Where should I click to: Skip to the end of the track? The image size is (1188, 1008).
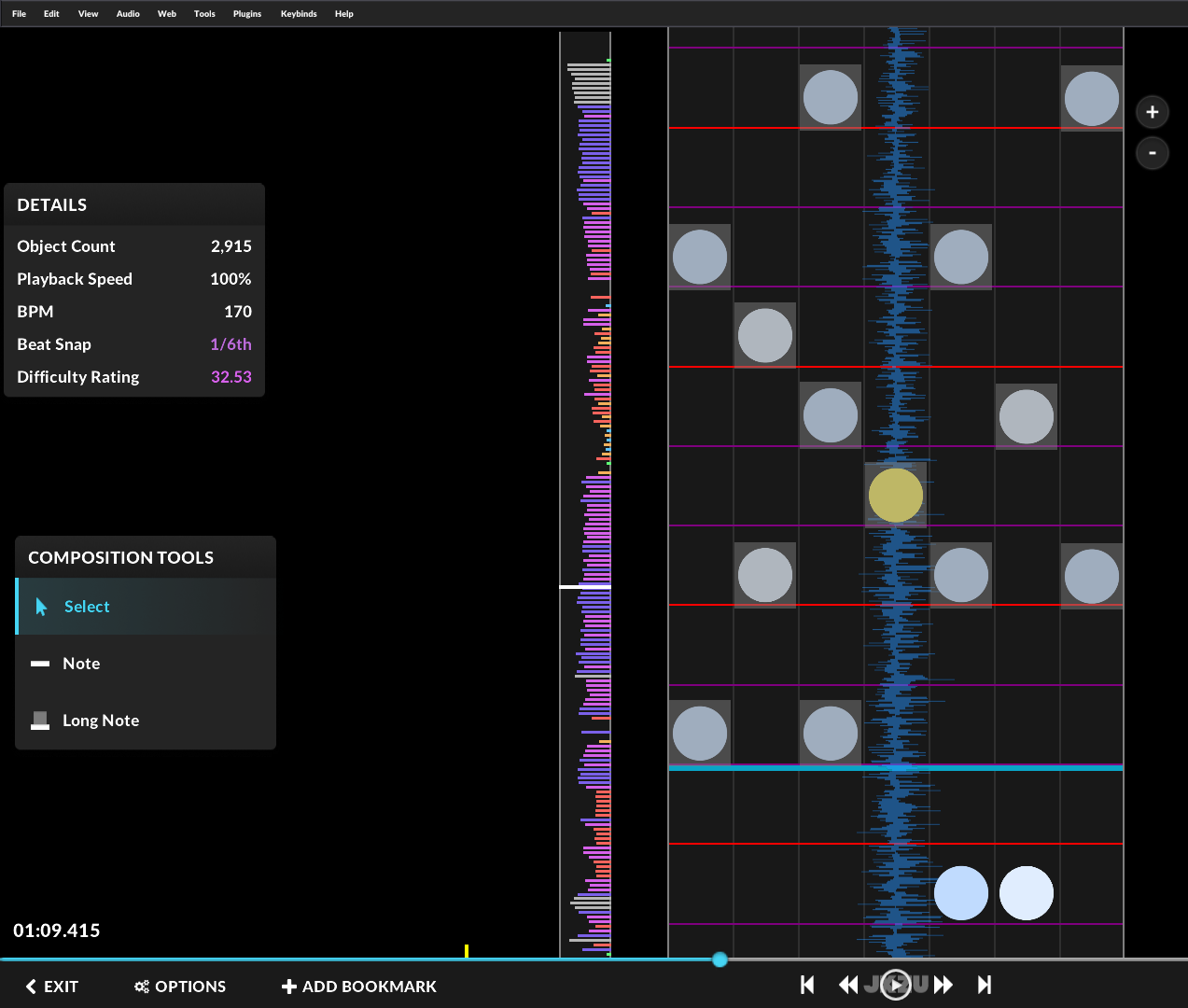[x=984, y=985]
